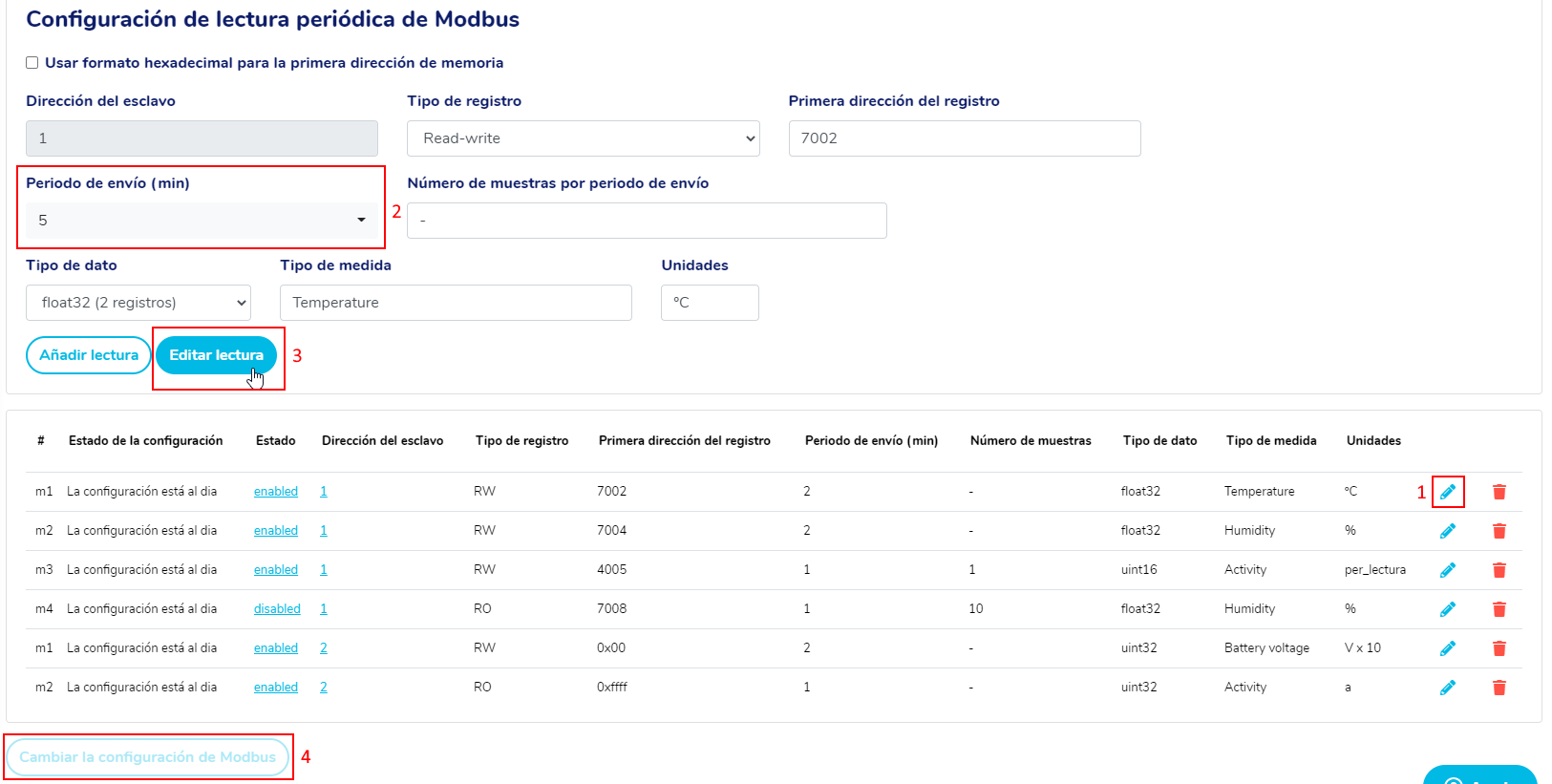Viewport: 1552px width, 784px height.
Task: Expand the Periodo de envío dropdown
Action: [x=201, y=221]
